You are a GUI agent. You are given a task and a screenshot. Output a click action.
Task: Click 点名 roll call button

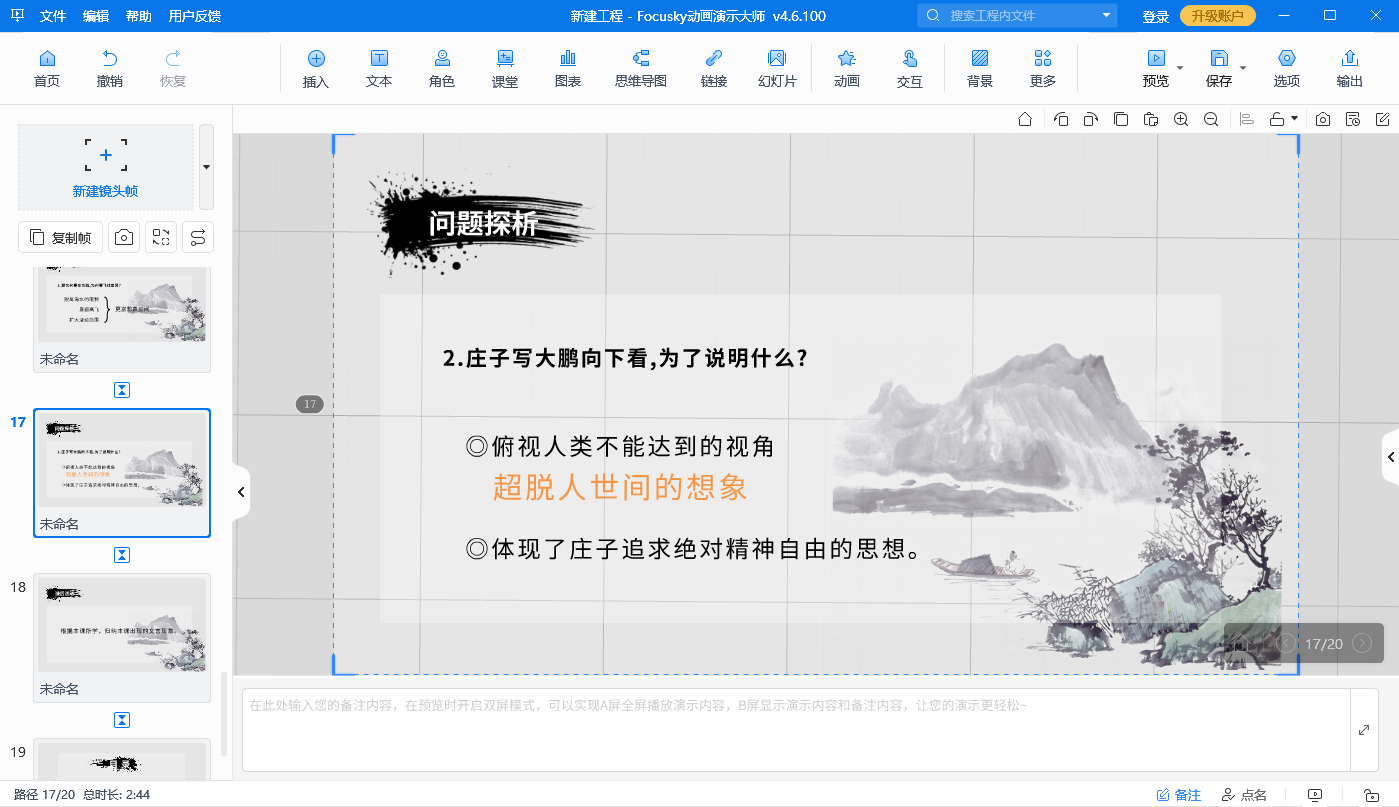[x=1244, y=795]
